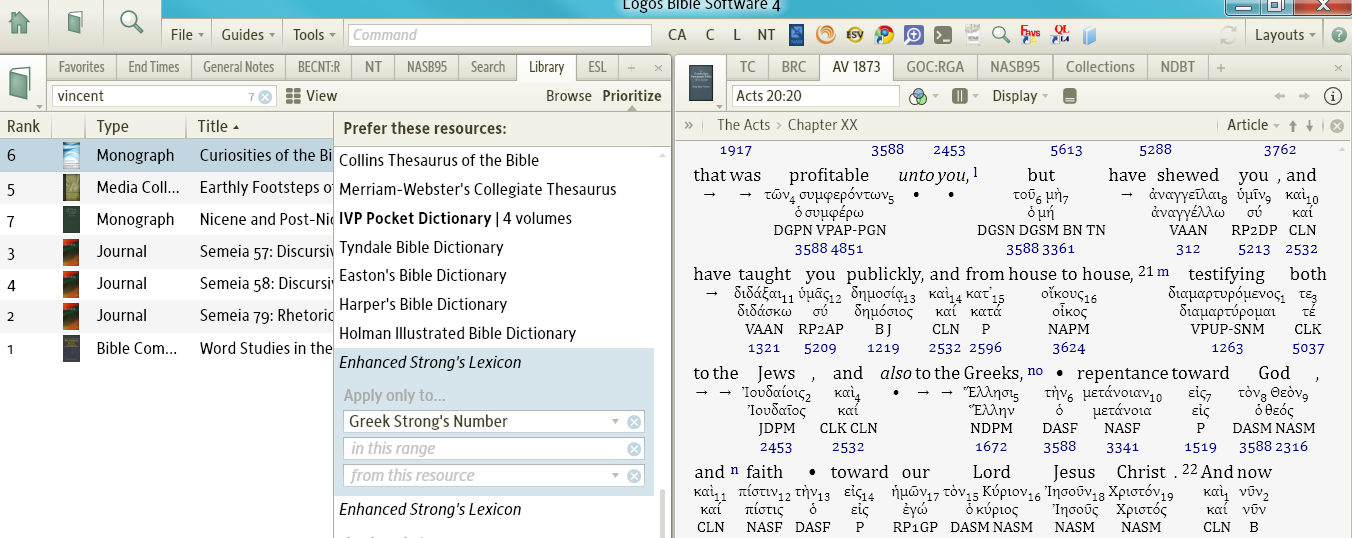Select Collins Thesaurus of the Bible
Screen dimensions: 1352x538
pos(439,160)
